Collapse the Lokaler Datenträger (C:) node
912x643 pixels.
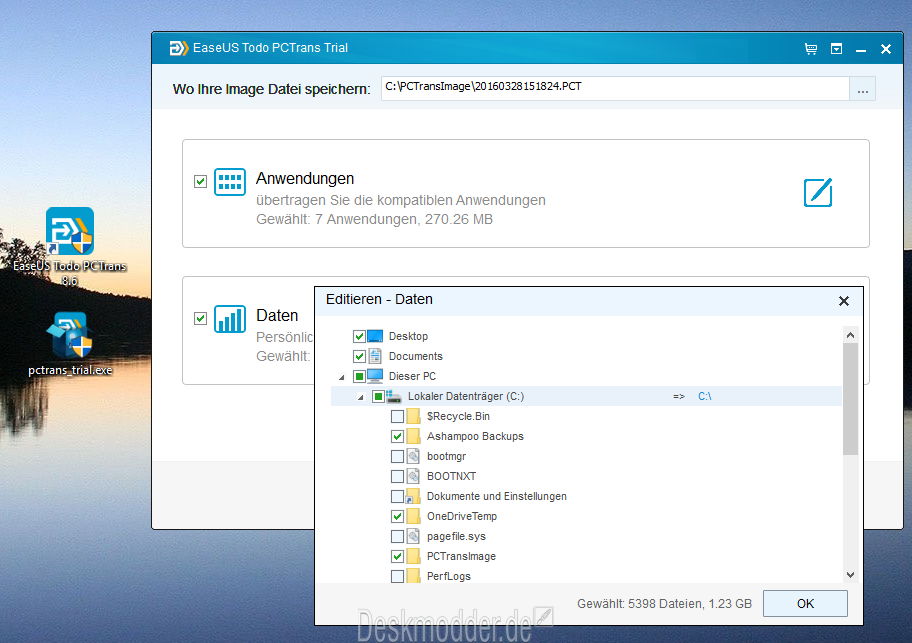pos(361,397)
